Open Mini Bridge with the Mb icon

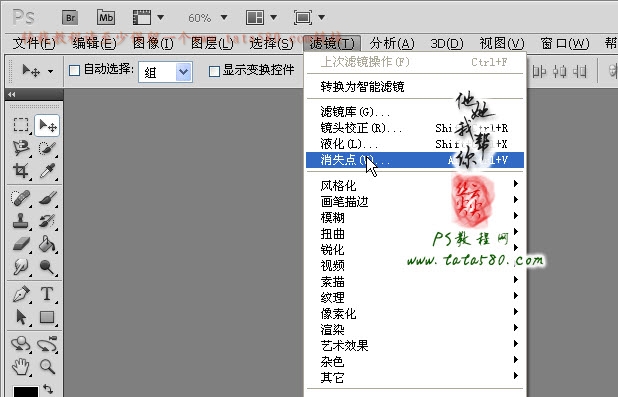pyautogui.click(x=106, y=18)
